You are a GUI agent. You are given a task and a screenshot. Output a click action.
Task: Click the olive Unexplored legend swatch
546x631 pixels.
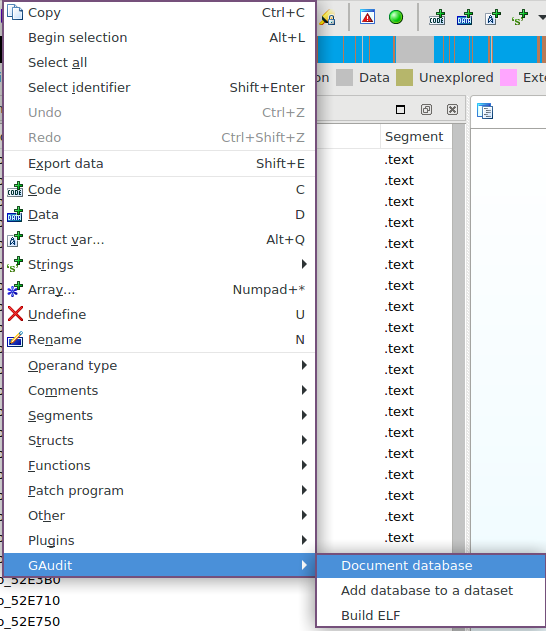[x=404, y=78]
